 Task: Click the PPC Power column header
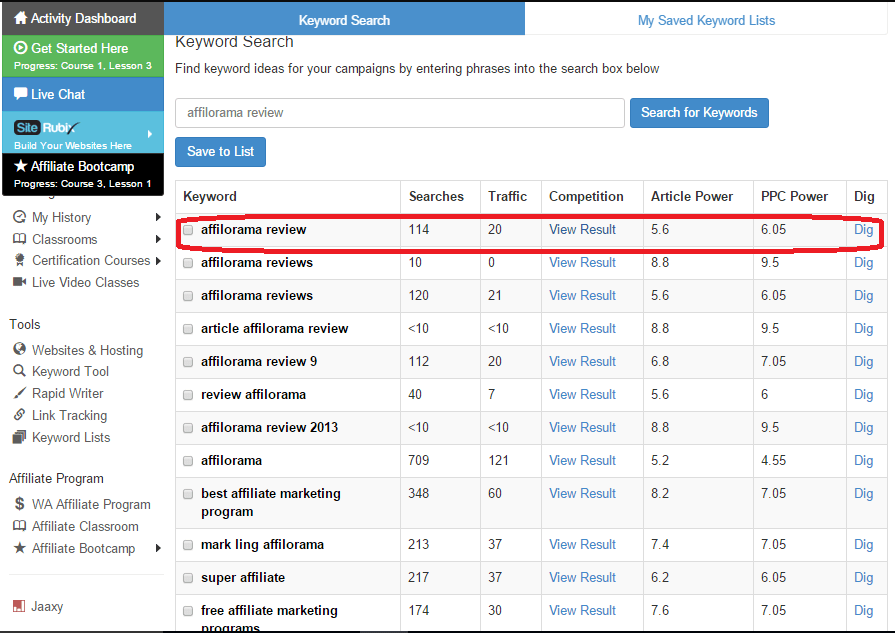(794, 196)
